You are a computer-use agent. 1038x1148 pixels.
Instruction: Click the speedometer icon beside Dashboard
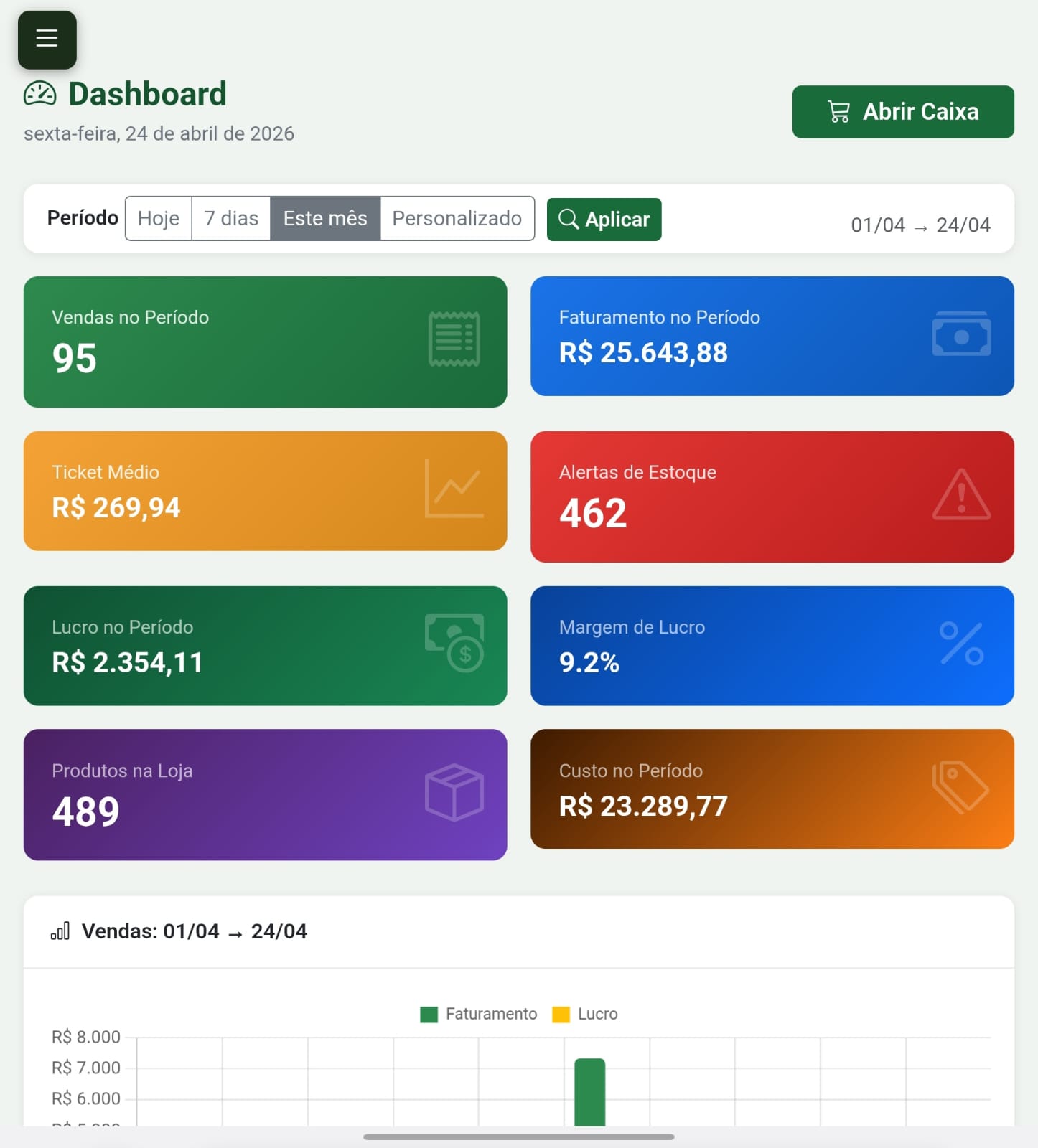[x=40, y=93]
